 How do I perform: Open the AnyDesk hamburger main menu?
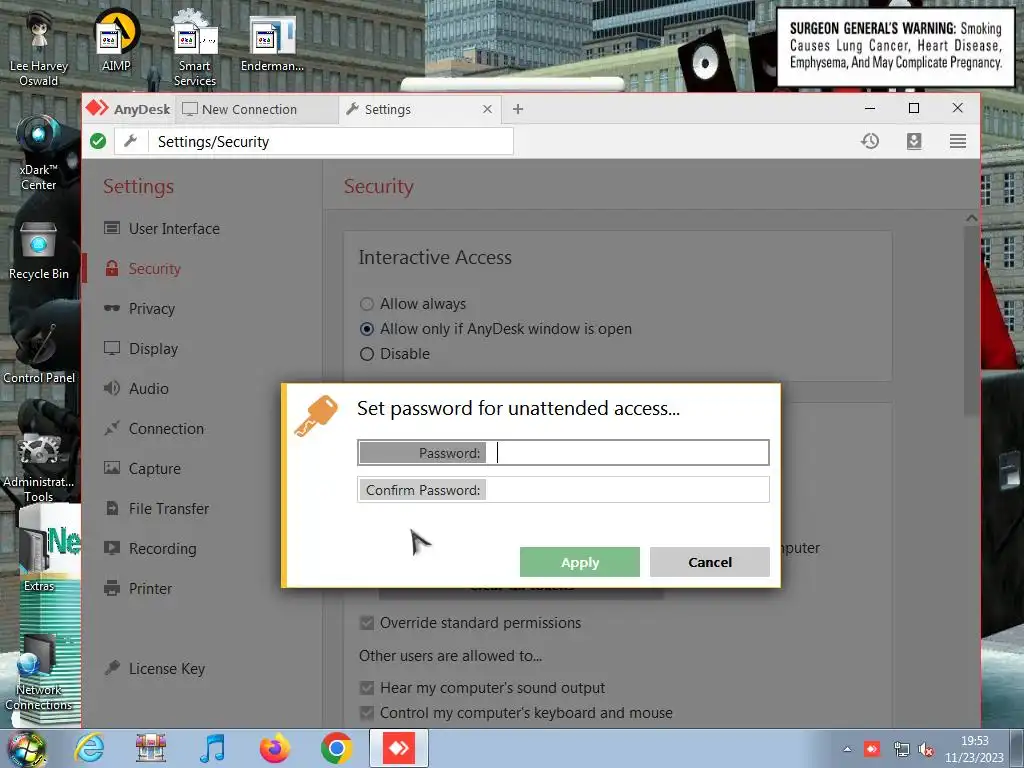958,141
